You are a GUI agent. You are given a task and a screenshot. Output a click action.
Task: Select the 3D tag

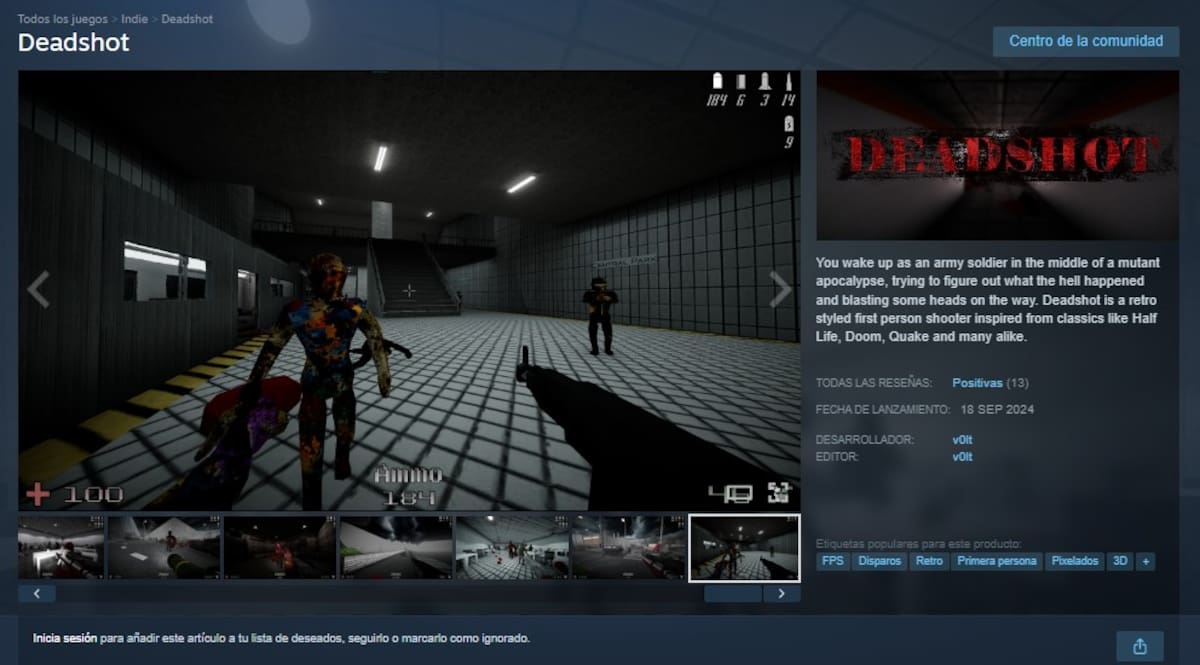[x=1120, y=561]
